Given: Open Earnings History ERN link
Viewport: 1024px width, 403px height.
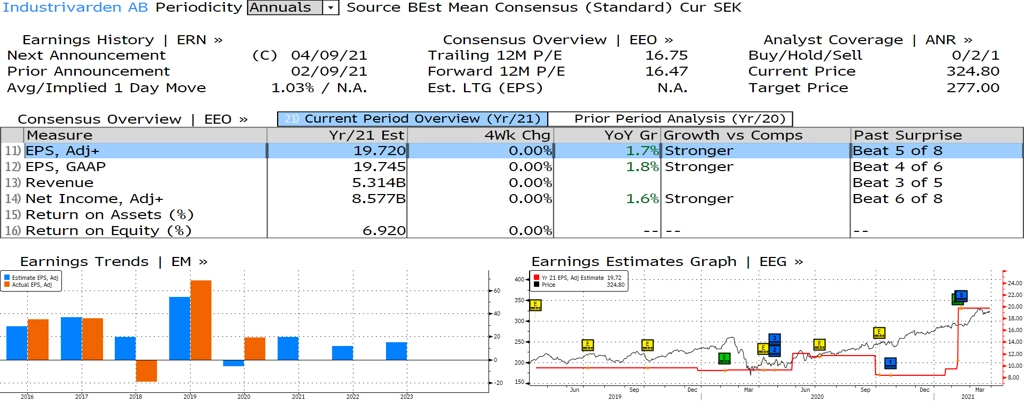Looking at the screenshot, I should point(122,40).
